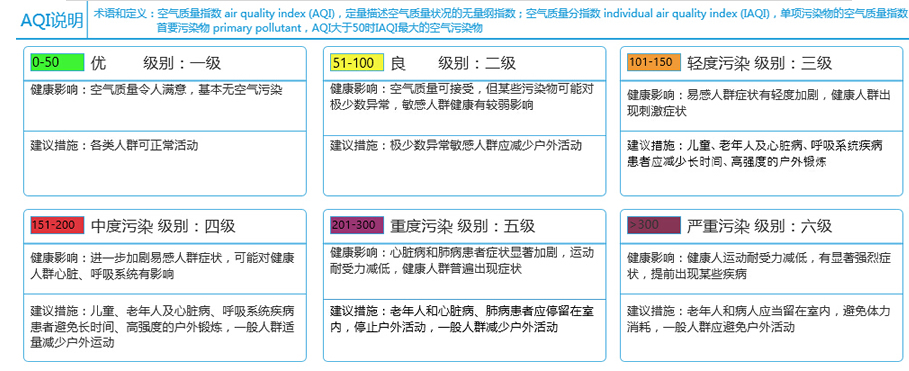Click the 首要污染物 primary pollutant definition line
Image resolution: width=909 pixels, height=371 pixels.
point(319,28)
